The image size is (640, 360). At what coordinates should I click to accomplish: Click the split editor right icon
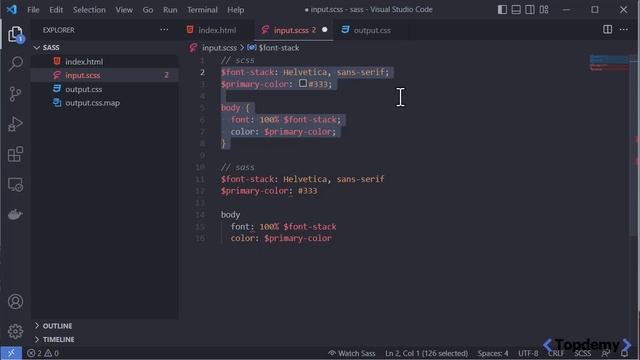point(607,29)
